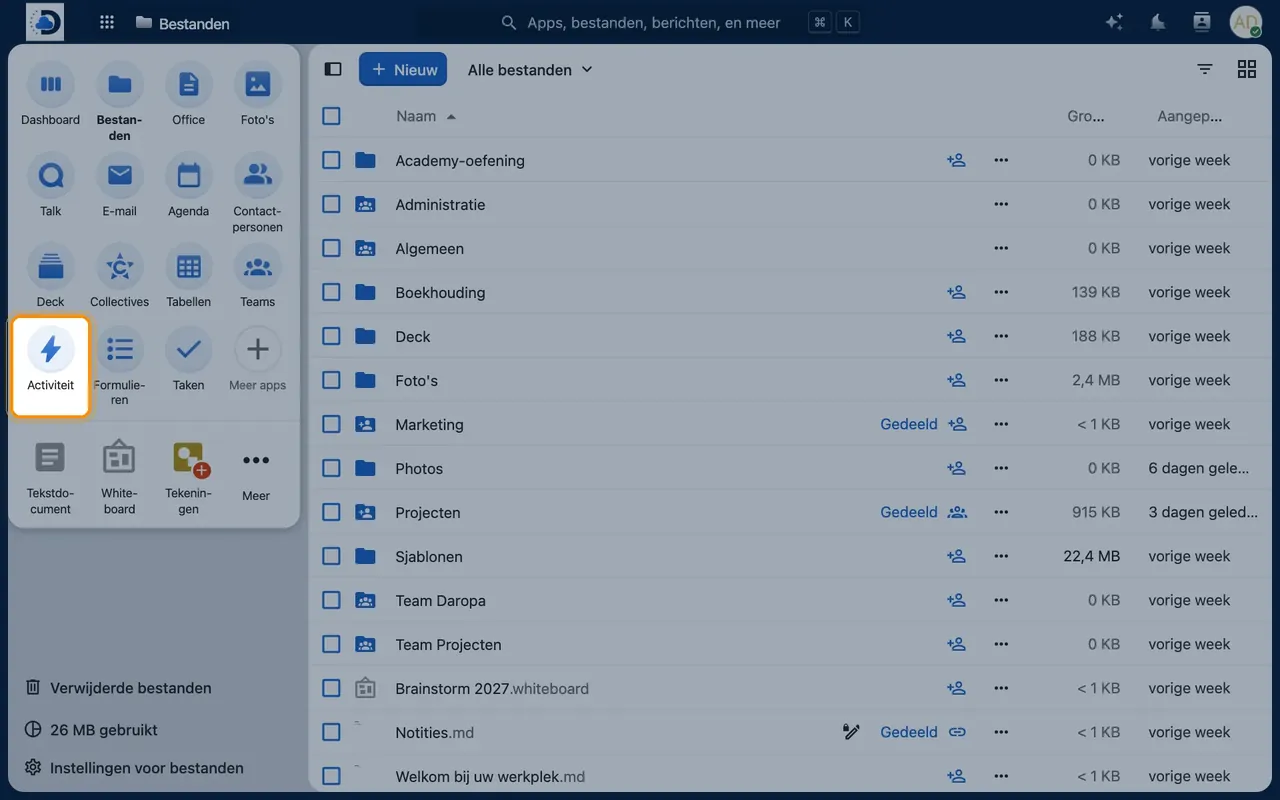This screenshot has width=1280, height=800.
Task: Open the Gedeeld link for Marketing
Action: click(x=909, y=424)
